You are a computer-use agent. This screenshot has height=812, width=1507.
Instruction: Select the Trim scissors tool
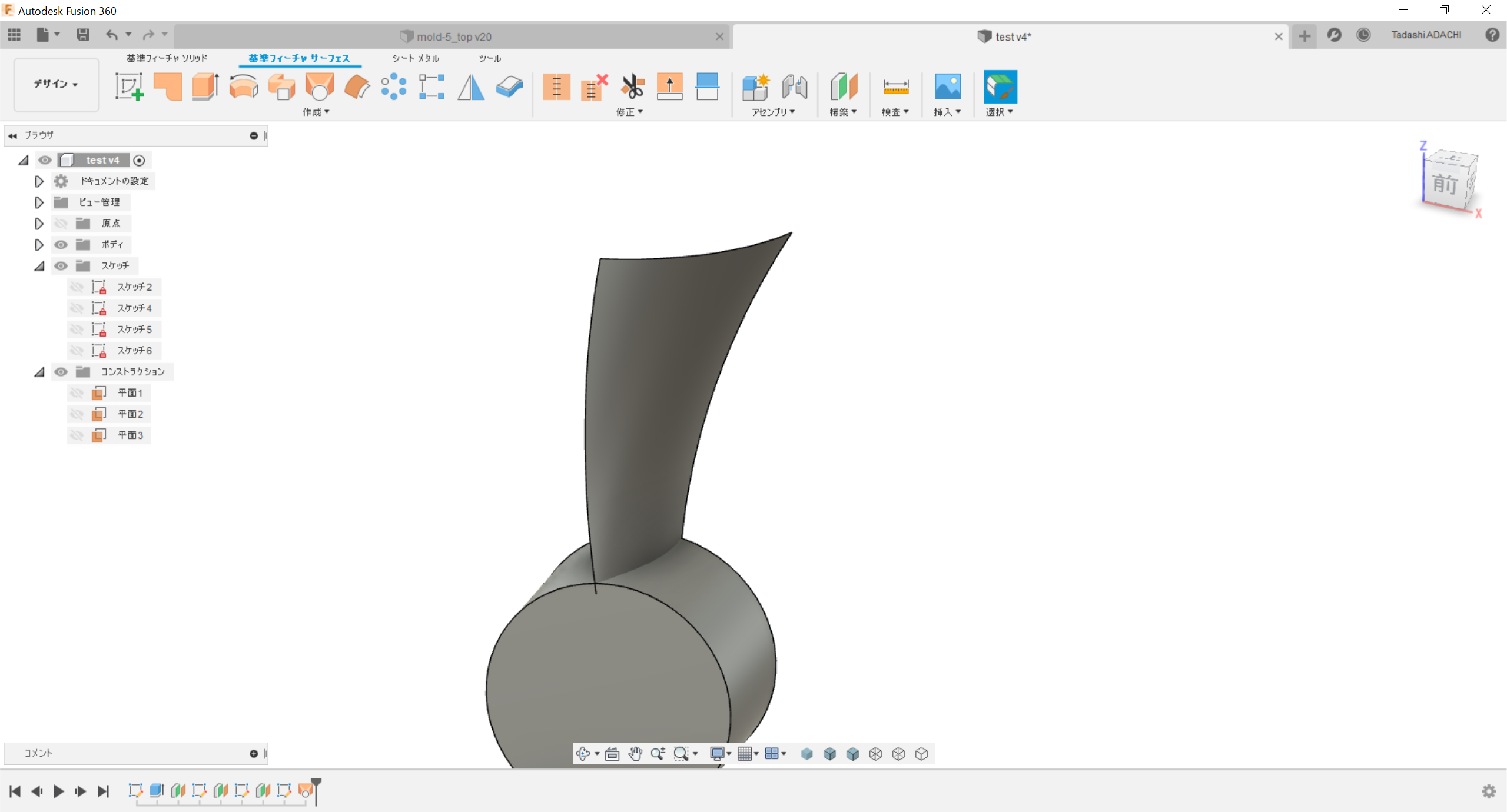pyautogui.click(x=632, y=87)
